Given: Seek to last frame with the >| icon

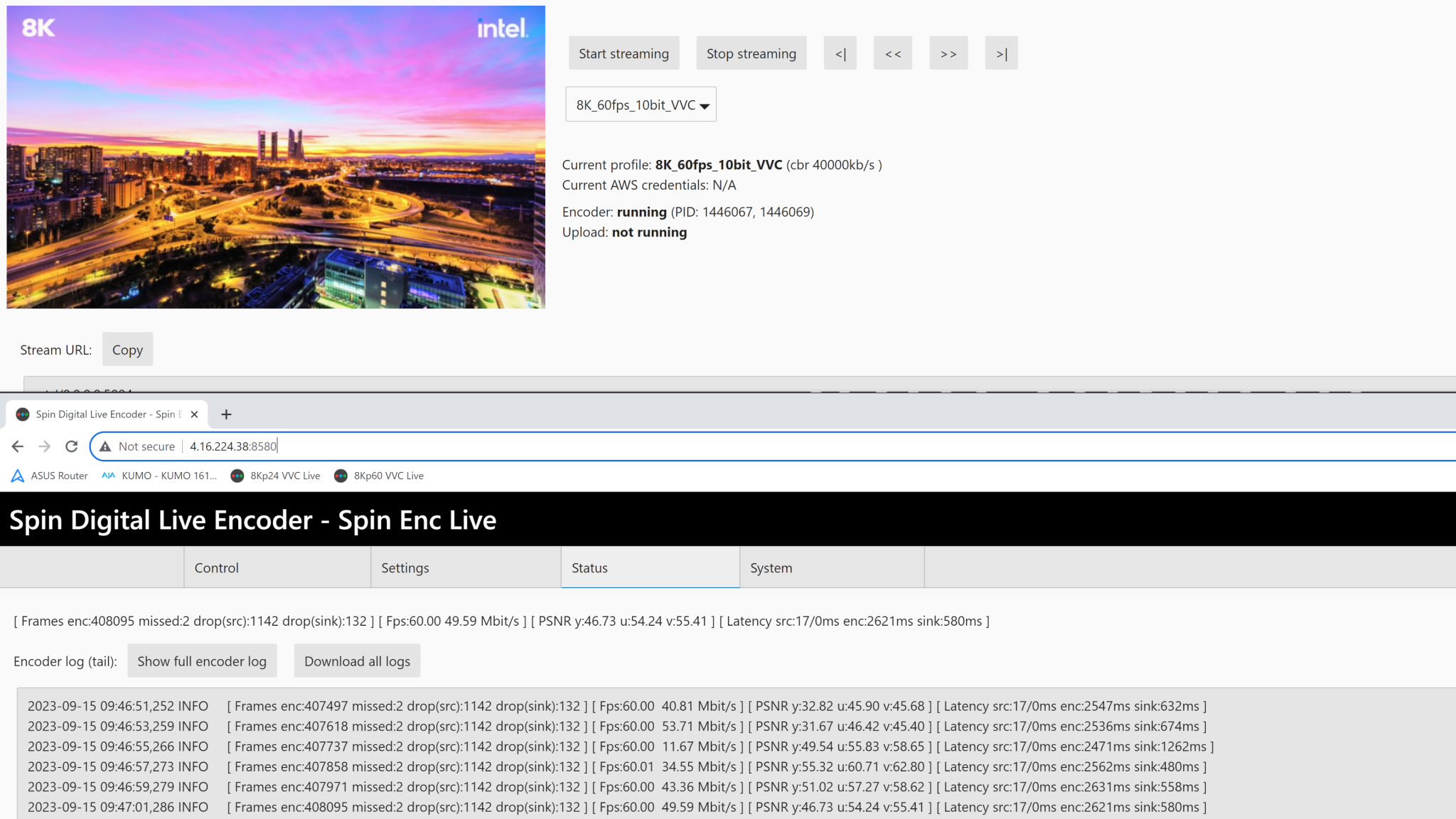Looking at the screenshot, I should click(x=1001, y=53).
